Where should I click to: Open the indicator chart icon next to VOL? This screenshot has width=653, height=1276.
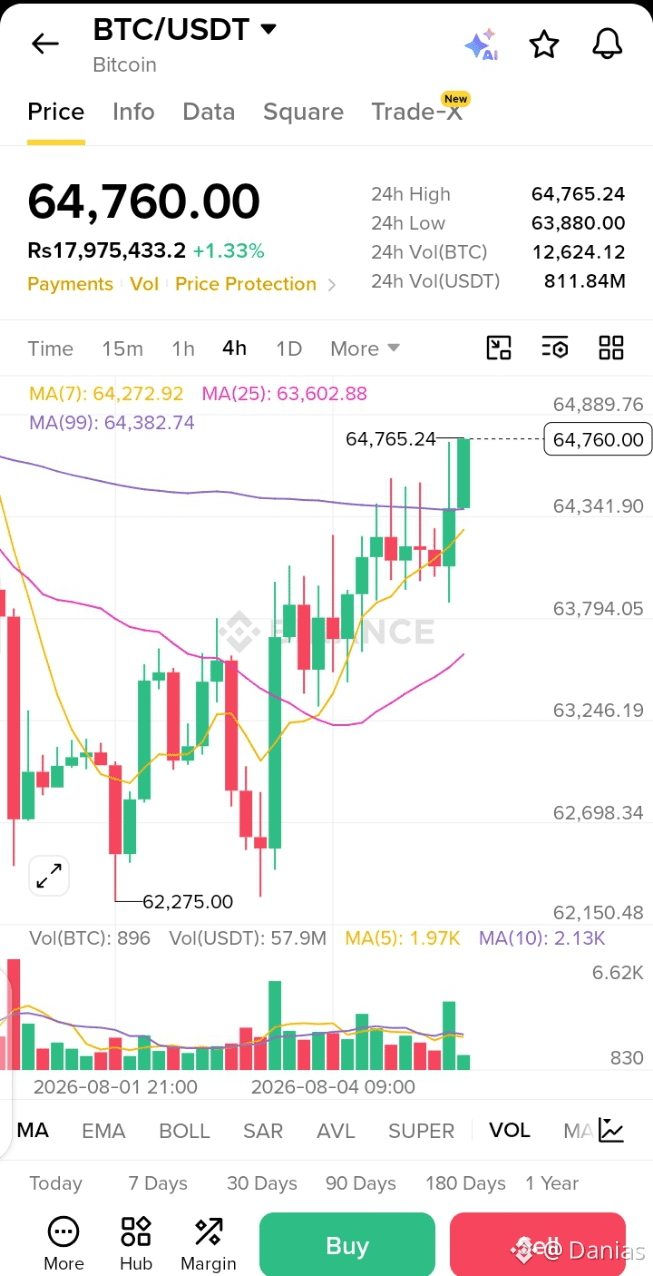pyautogui.click(x=611, y=1130)
